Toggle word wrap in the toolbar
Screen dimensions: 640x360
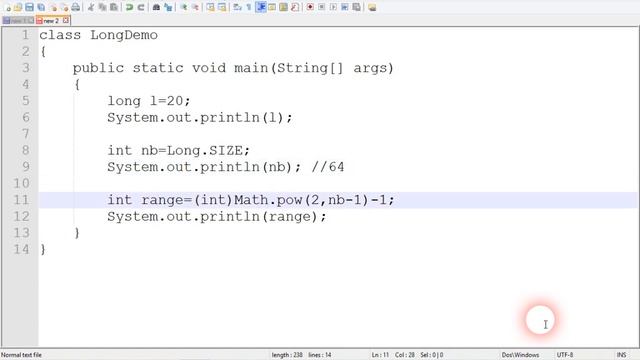tap(237, 7)
